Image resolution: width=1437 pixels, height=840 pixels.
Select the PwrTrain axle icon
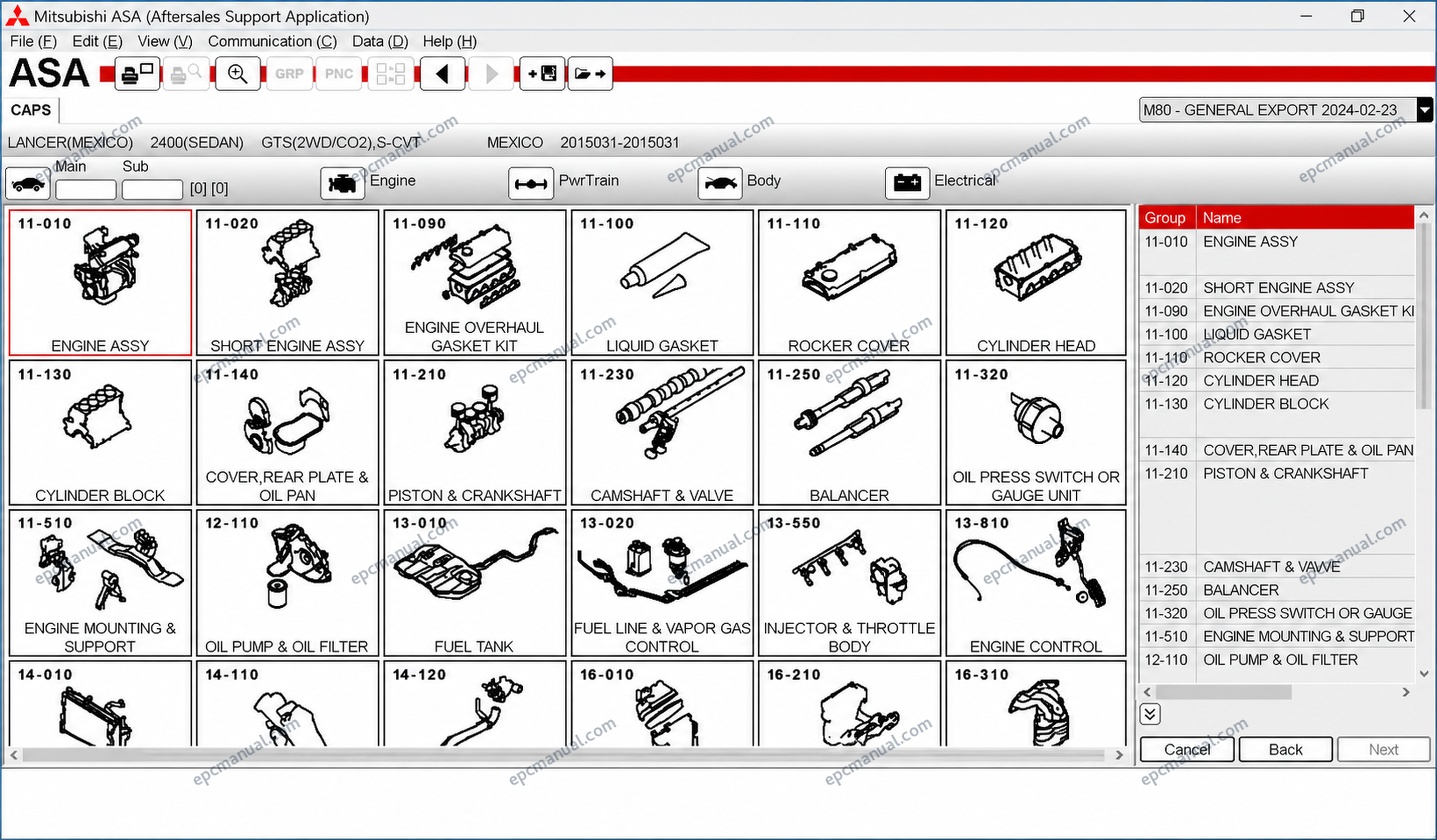pyautogui.click(x=531, y=183)
